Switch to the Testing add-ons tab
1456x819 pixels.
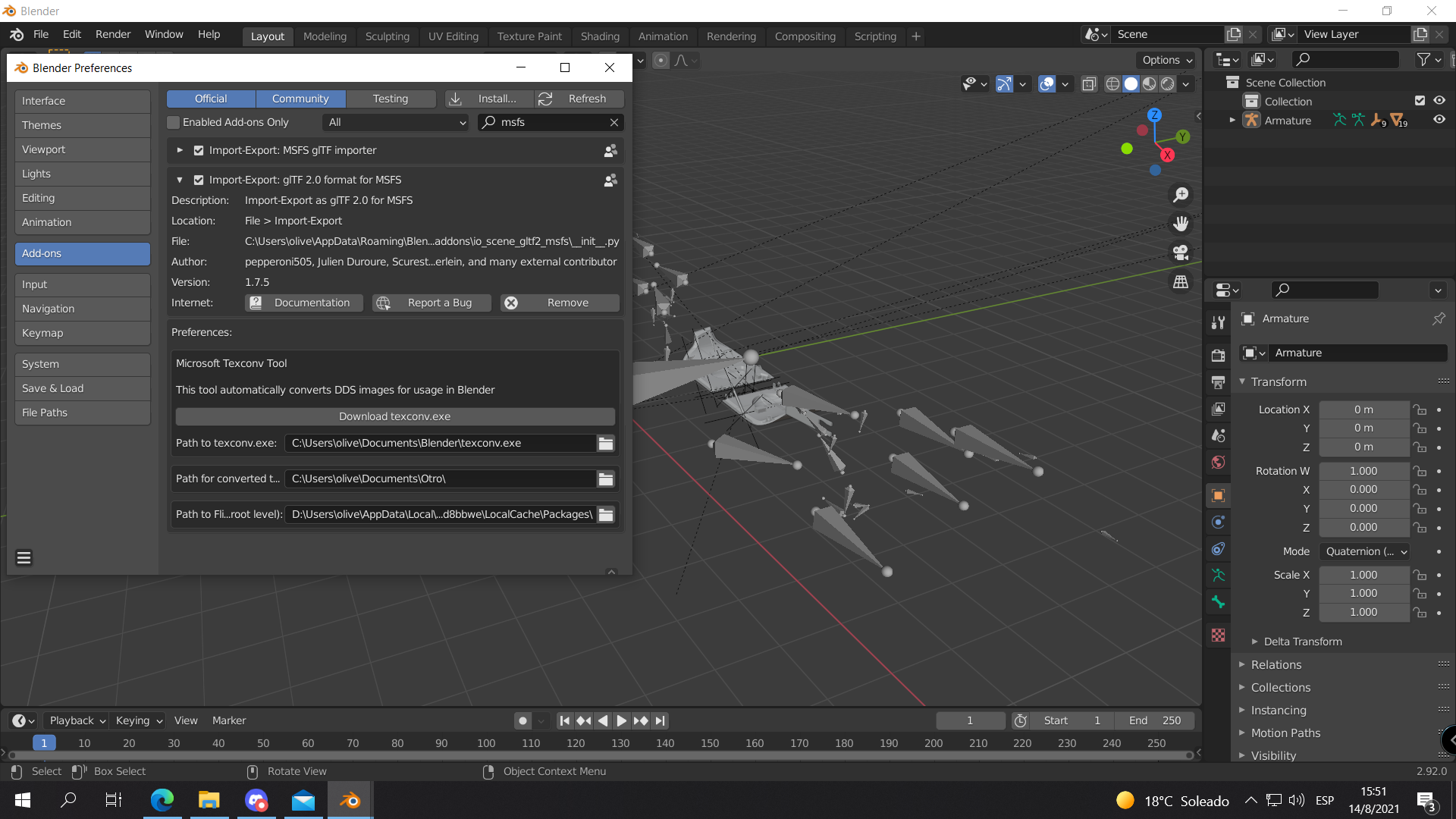391,99
